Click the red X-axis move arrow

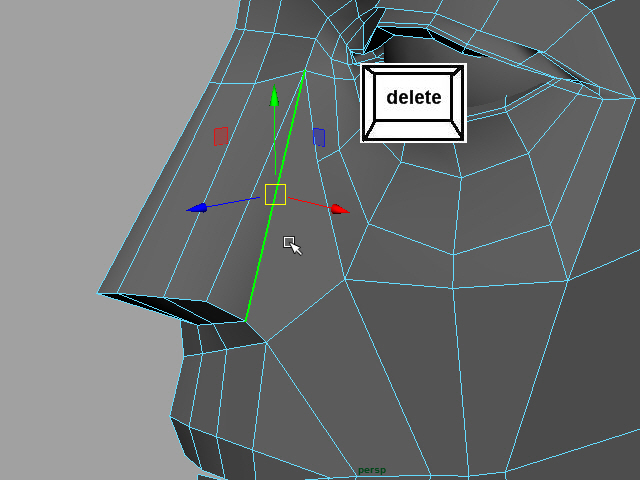click(340, 209)
